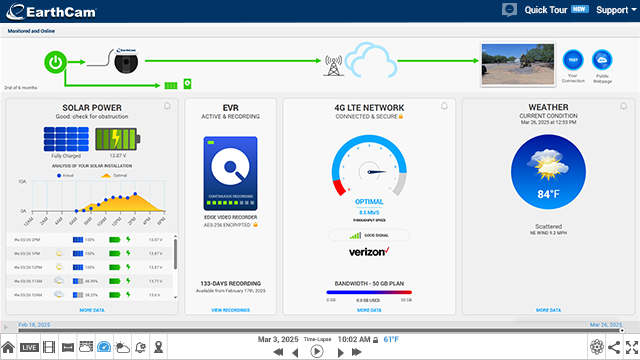This screenshot has width=640, height=360.
Task: Open the settings flower-gear icon
Action: coord(596,347)
